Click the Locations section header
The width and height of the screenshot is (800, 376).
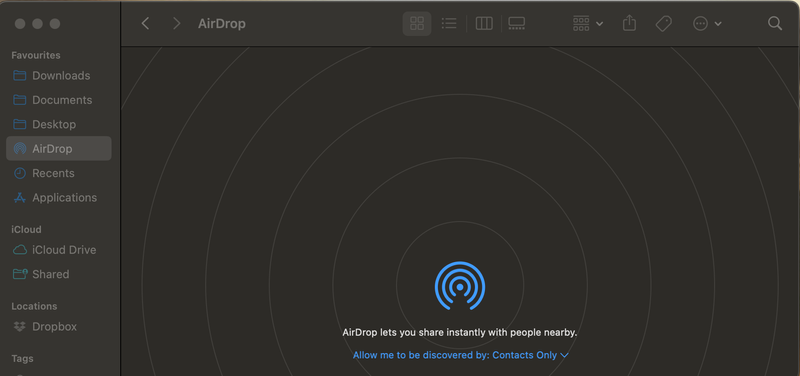(x=34, y=306)
